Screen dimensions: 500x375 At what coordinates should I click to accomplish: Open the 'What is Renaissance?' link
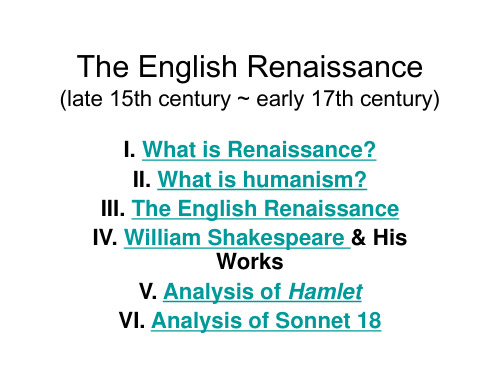tap(259, 149)
